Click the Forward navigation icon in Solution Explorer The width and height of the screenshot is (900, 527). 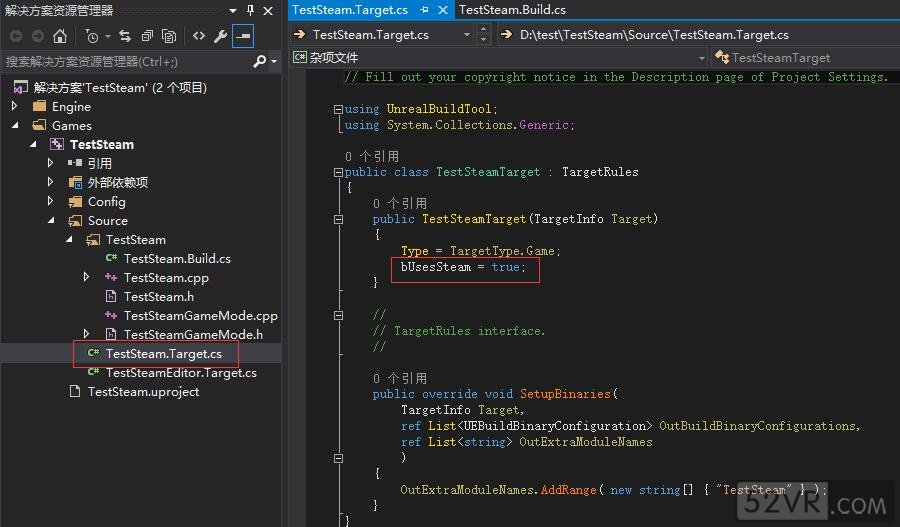coord(38,36)
